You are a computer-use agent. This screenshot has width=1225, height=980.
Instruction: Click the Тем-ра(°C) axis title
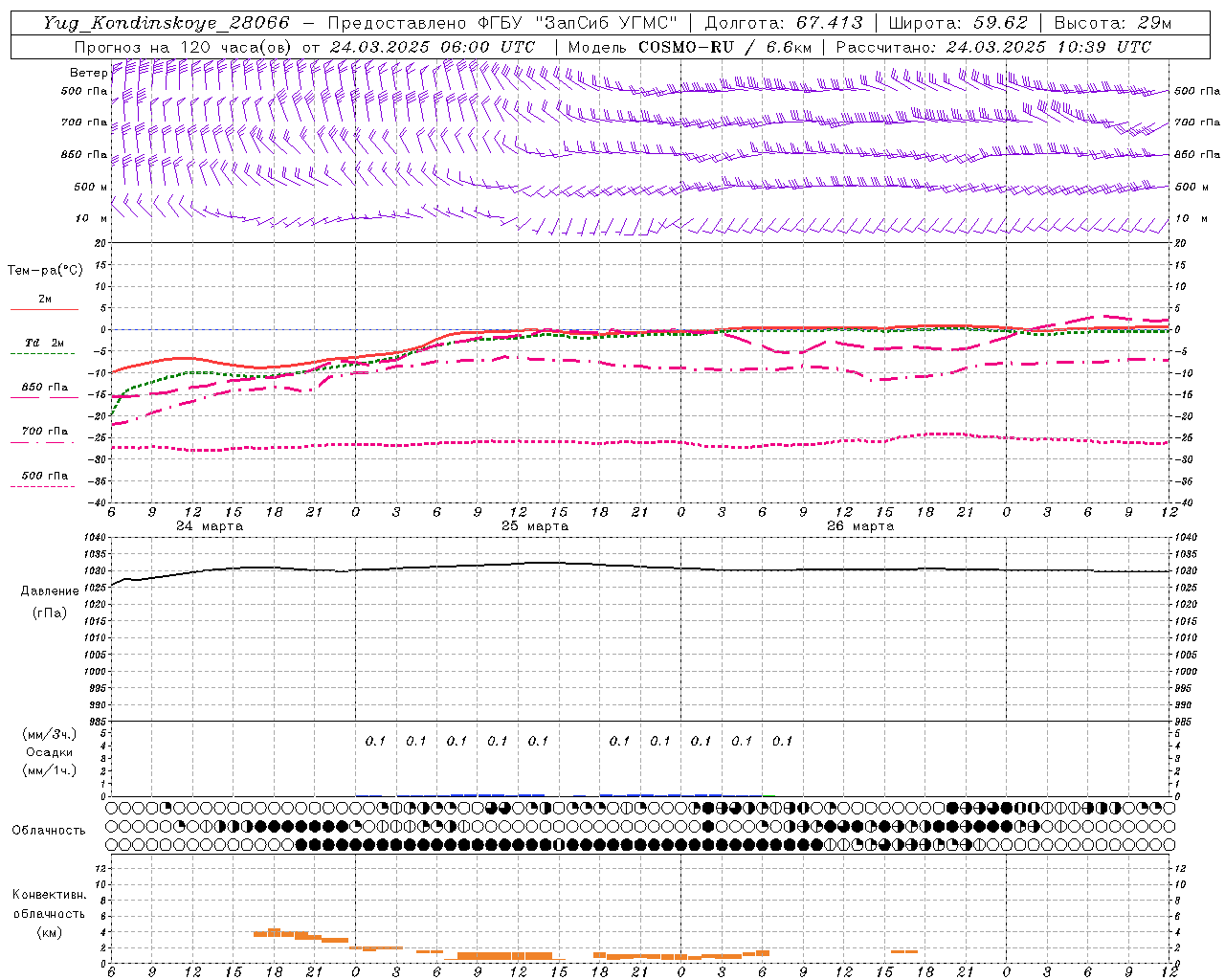pos(45,271)
